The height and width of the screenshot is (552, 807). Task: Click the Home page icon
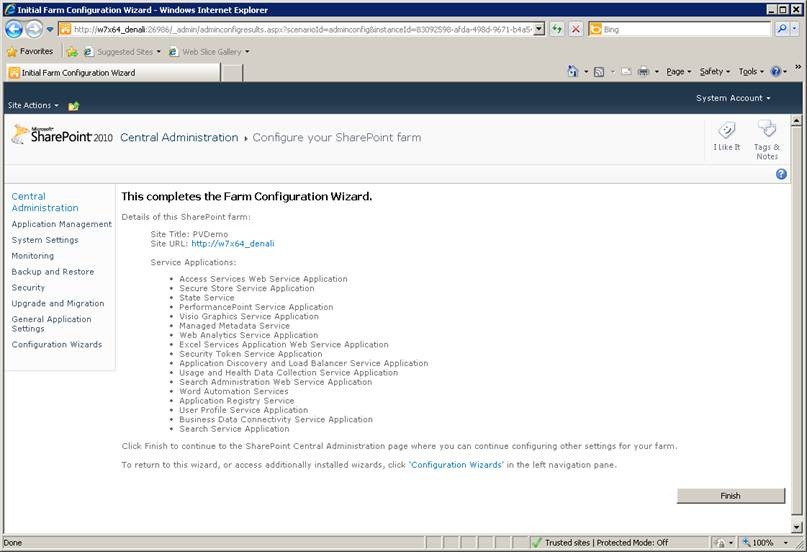(572, 72)
